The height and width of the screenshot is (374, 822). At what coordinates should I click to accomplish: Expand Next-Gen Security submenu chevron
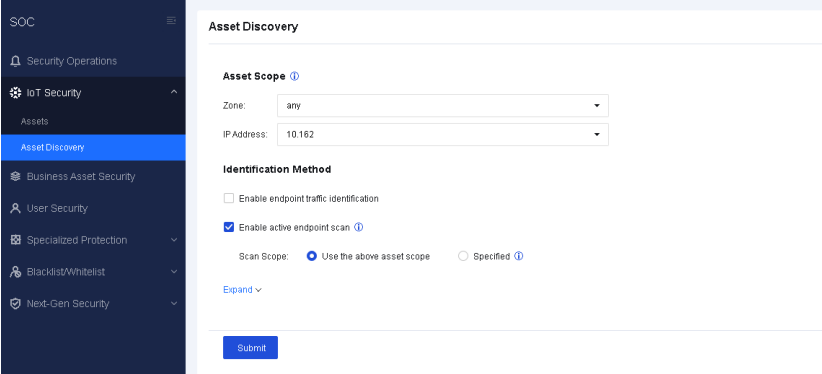click(174, 303)
